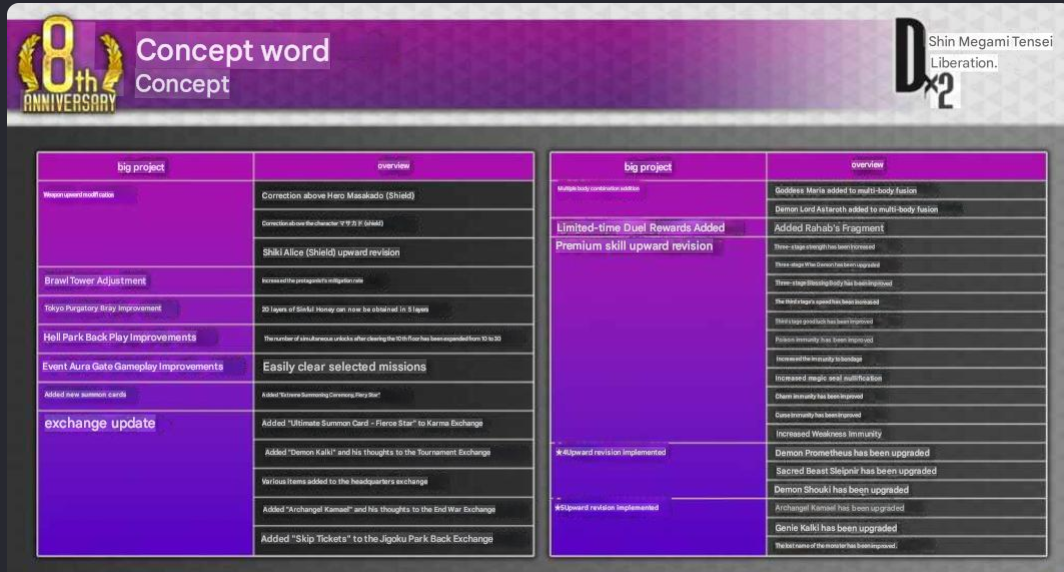This screenshot has height=572, width=1064.
Task: Select 'Correction above Hero Masakado (Shield)' cell
Action: pyautogui.click(x=338, y=196)
